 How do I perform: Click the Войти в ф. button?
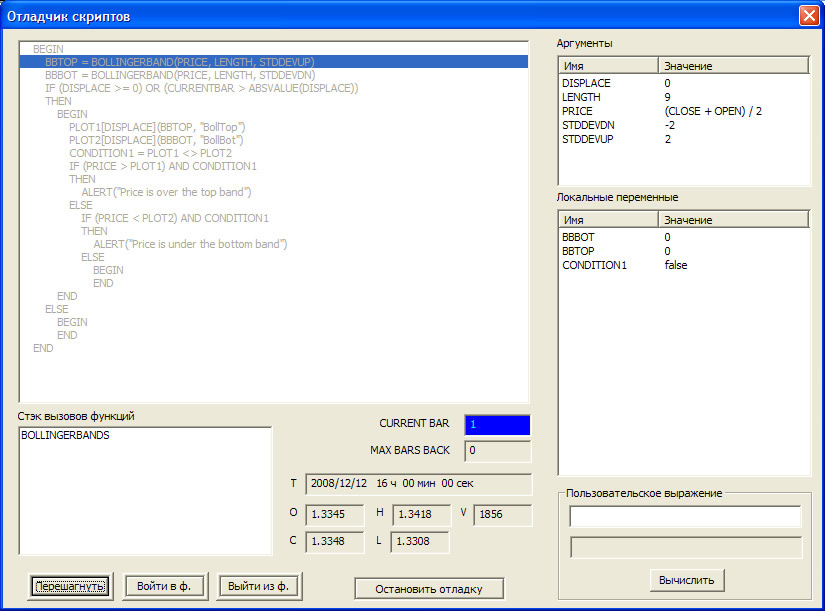point(164,588)
